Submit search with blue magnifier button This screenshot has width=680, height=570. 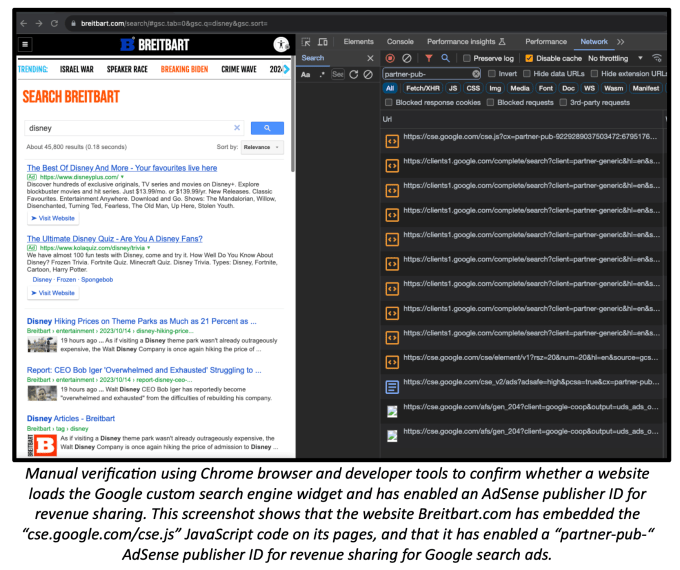pos(268,128)
